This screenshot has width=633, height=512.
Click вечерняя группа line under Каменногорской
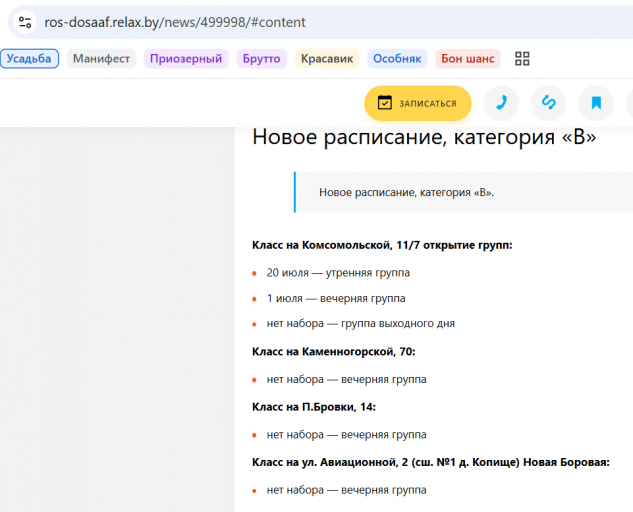point(346,380)
